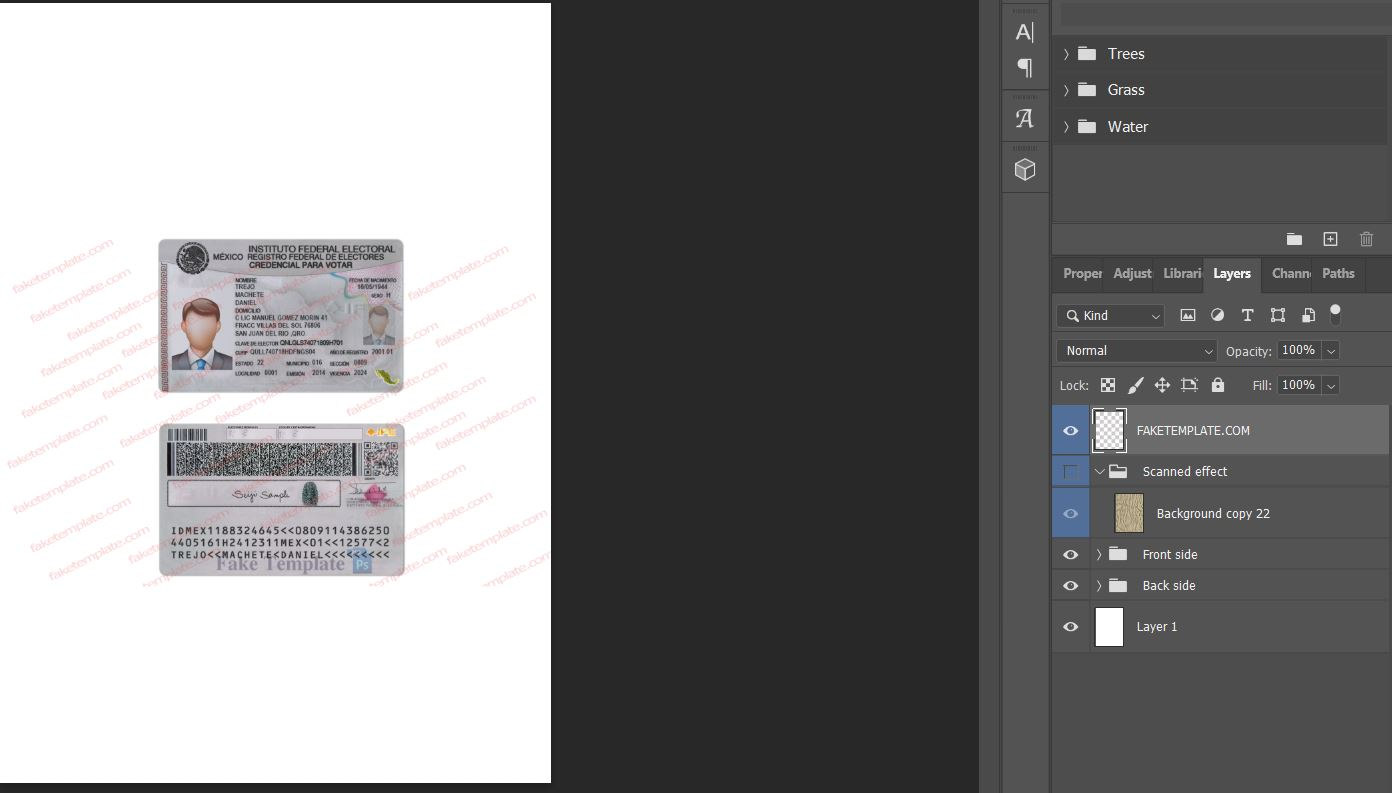Open the Character panel icon
Viewport: 1392px width, 793px height.
click(x=1025, y=32)
